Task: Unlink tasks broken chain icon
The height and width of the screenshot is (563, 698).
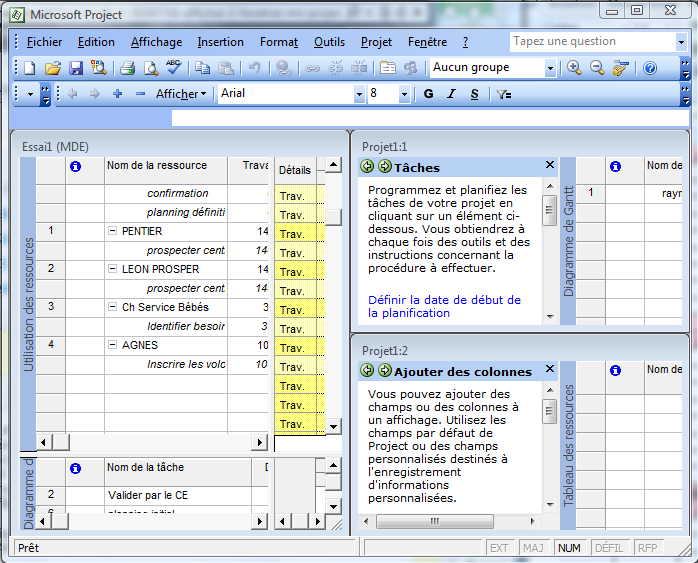Action: point(336,68)
